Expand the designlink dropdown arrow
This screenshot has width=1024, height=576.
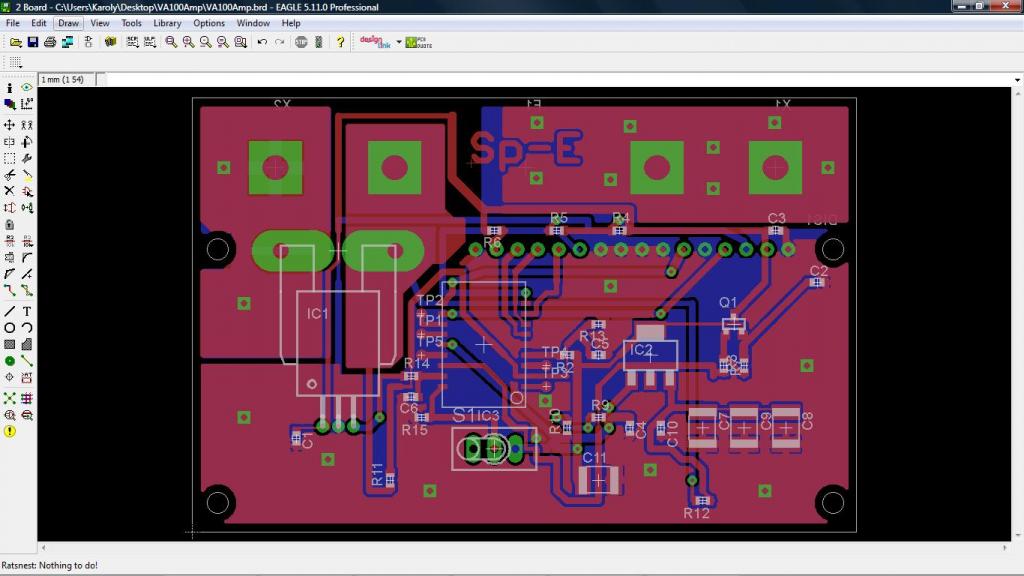(398, 42)
